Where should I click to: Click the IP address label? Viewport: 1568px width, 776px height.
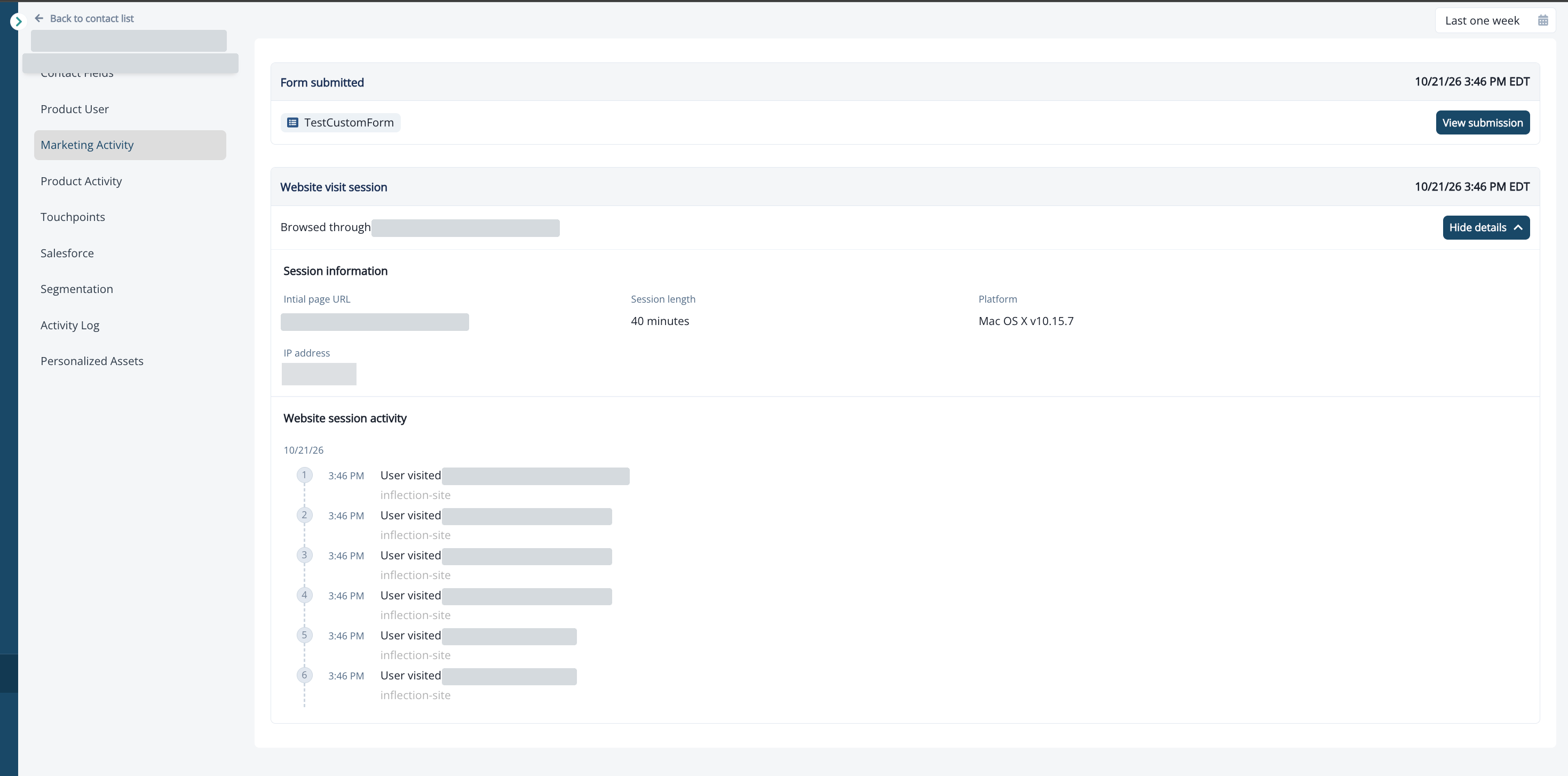click(307, 353)
